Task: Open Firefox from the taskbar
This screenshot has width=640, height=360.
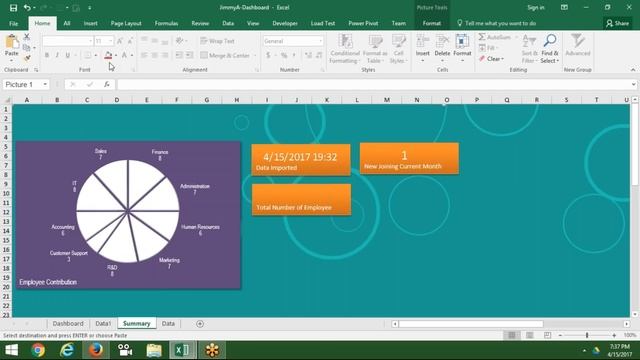Action: tap(96, 350)
